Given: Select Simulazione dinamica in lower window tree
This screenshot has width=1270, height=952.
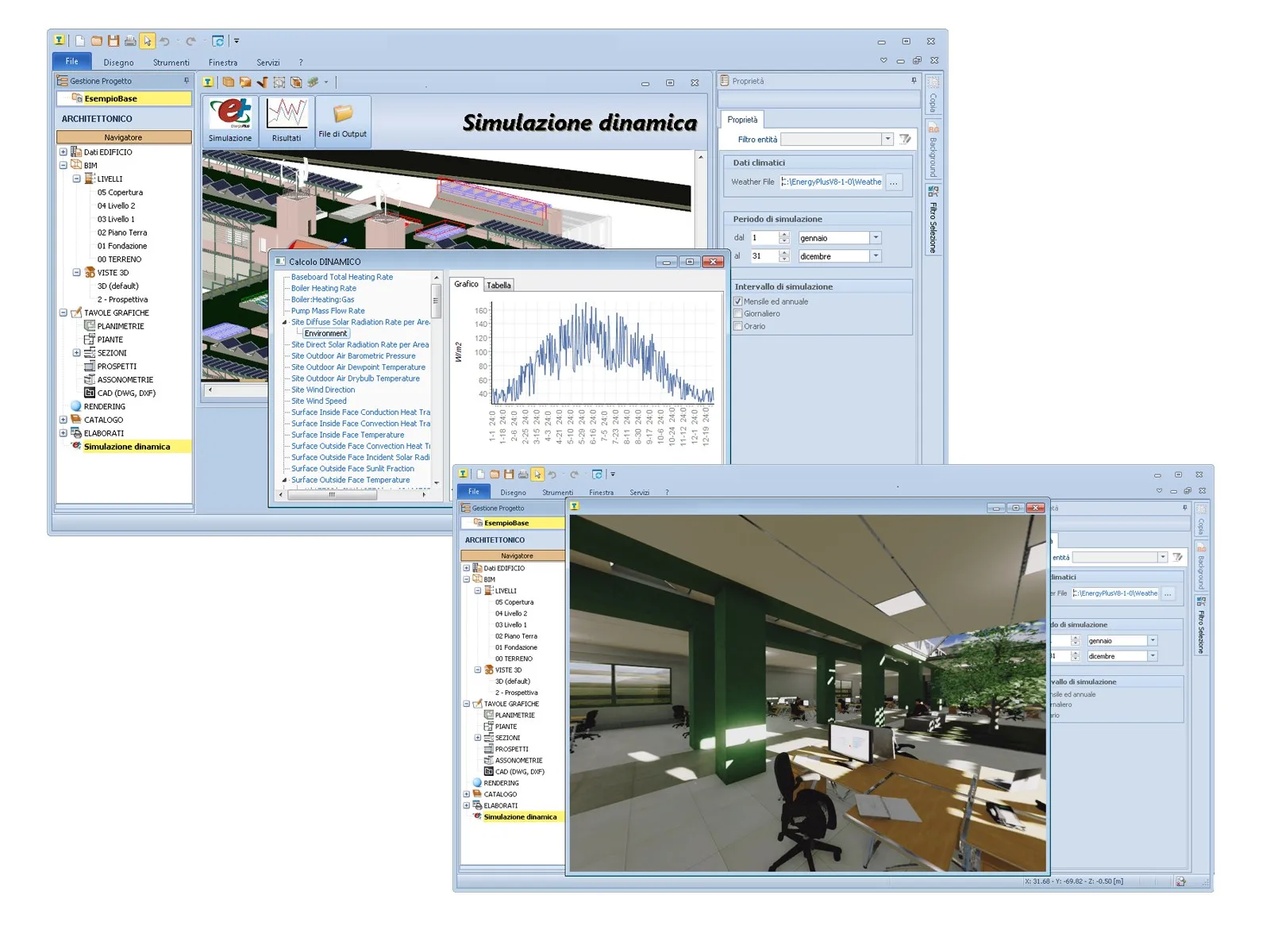Looking at the screenshot, I should click(520, 816).
